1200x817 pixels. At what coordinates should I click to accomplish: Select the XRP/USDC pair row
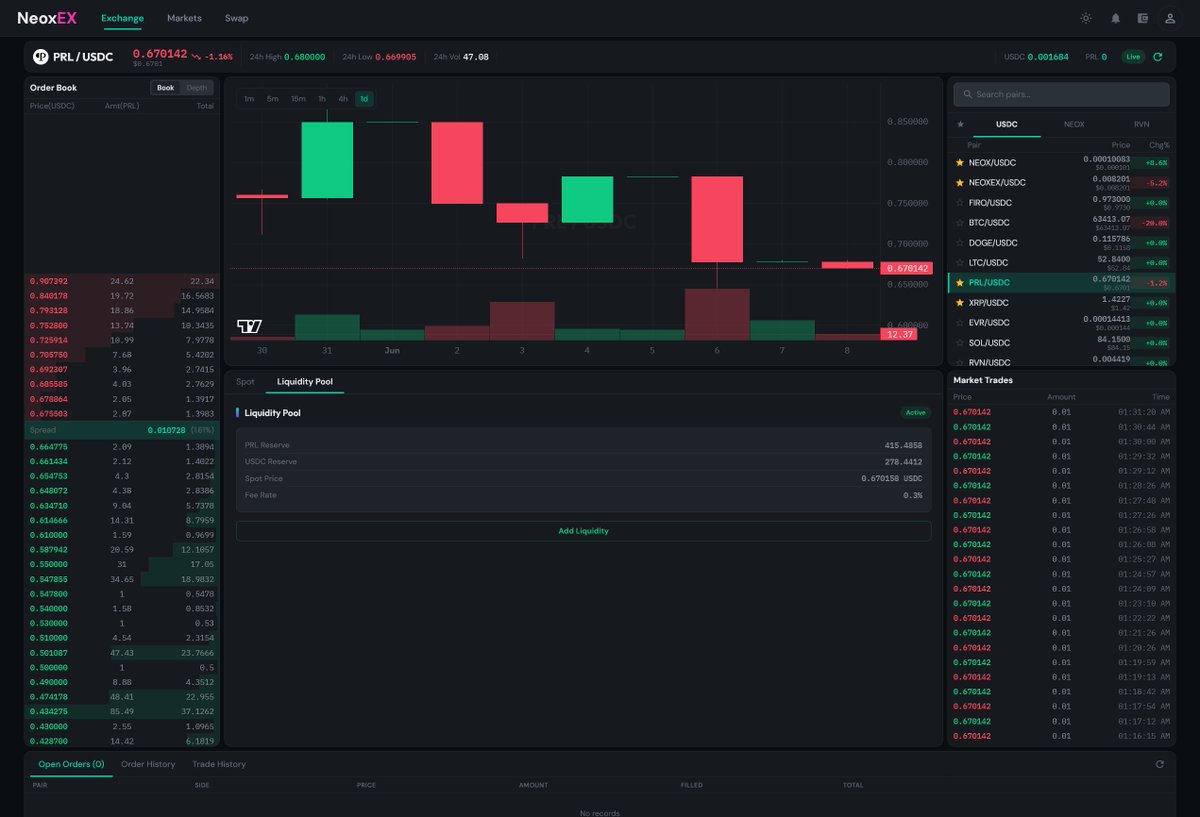coord(1061,302)
